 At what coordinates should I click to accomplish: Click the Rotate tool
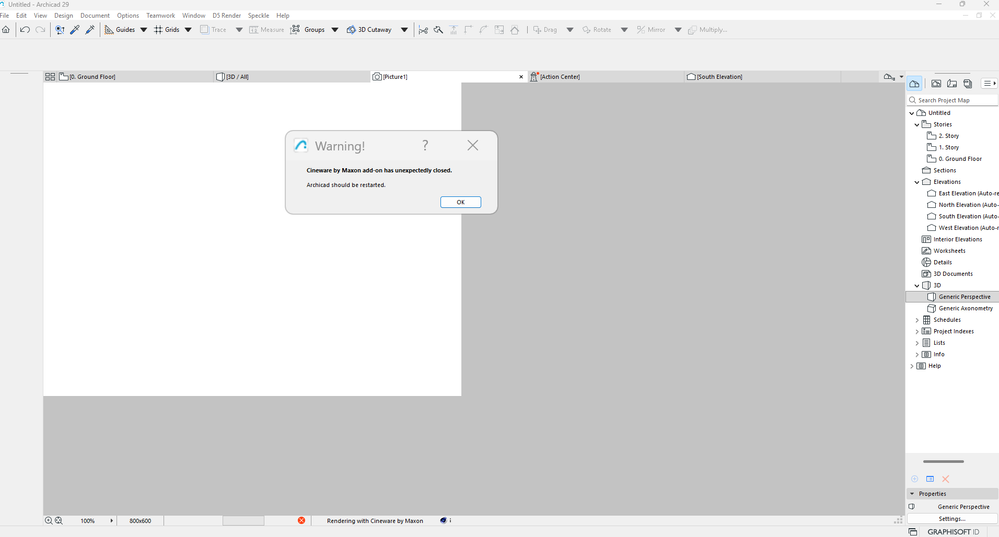(597, 29)
